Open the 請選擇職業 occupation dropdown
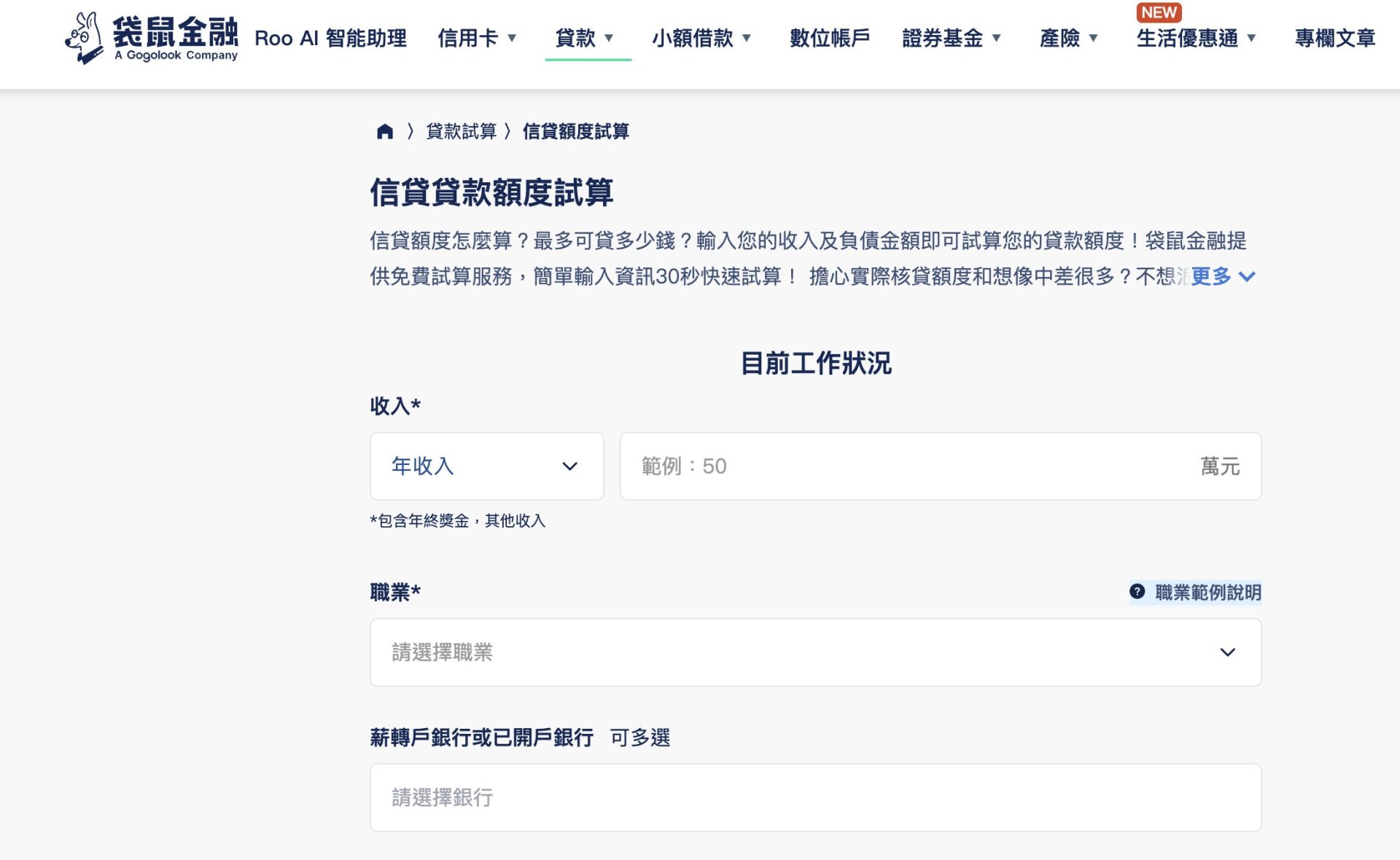The height and width of the screenshot is (860, 1400). click(x=814, y=652)
